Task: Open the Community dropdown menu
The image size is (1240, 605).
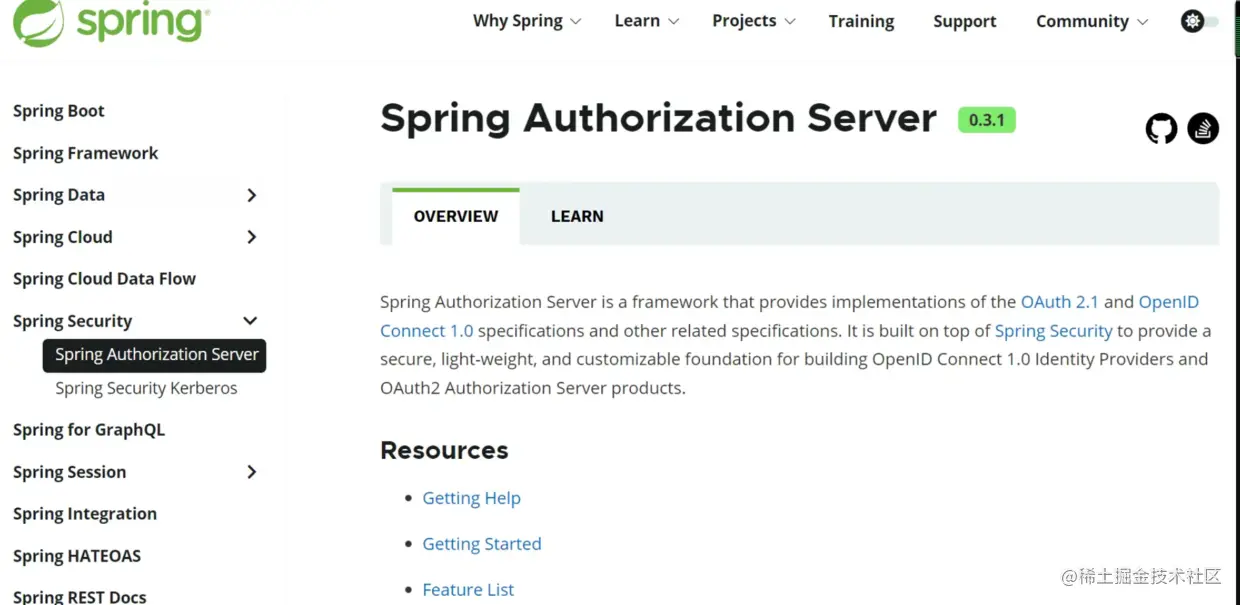Action: [x=1092, y=21]
